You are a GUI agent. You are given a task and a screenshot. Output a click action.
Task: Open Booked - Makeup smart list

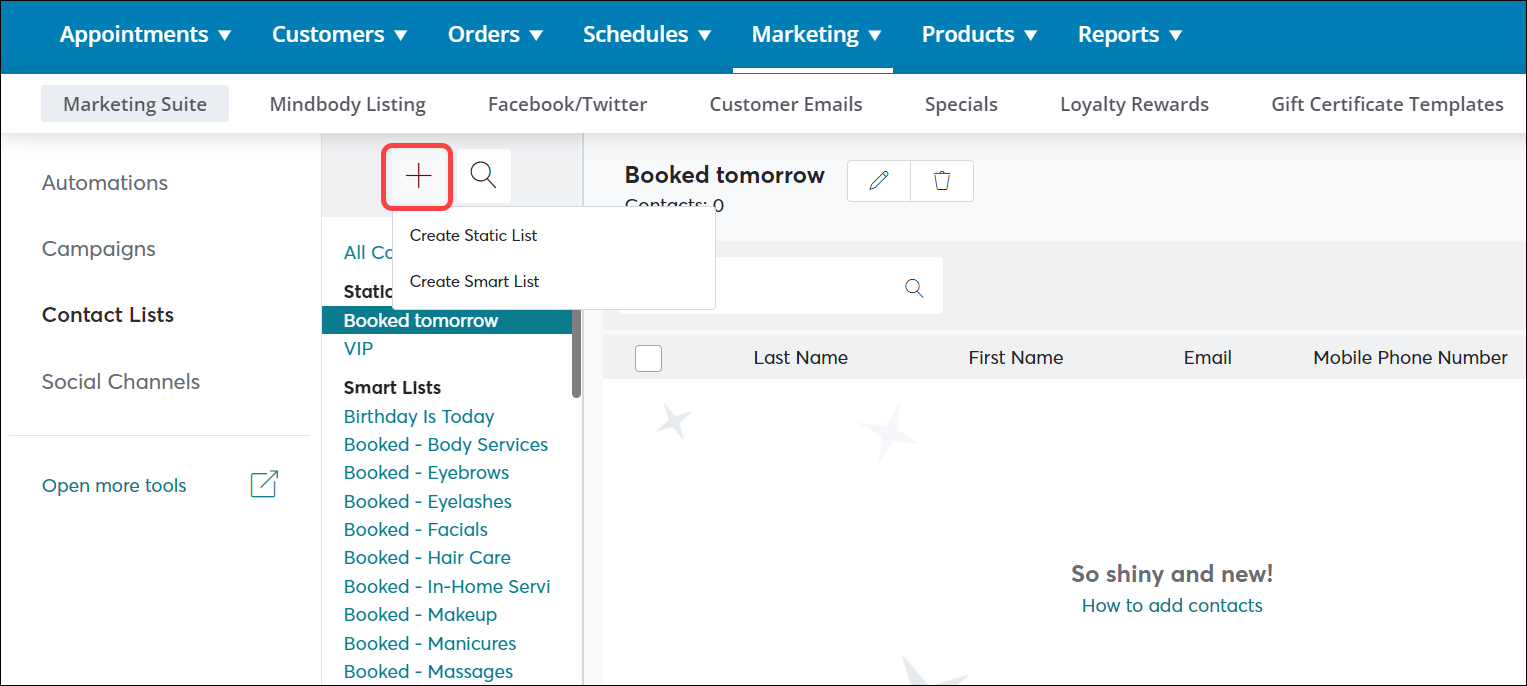[x=420, y=615]
